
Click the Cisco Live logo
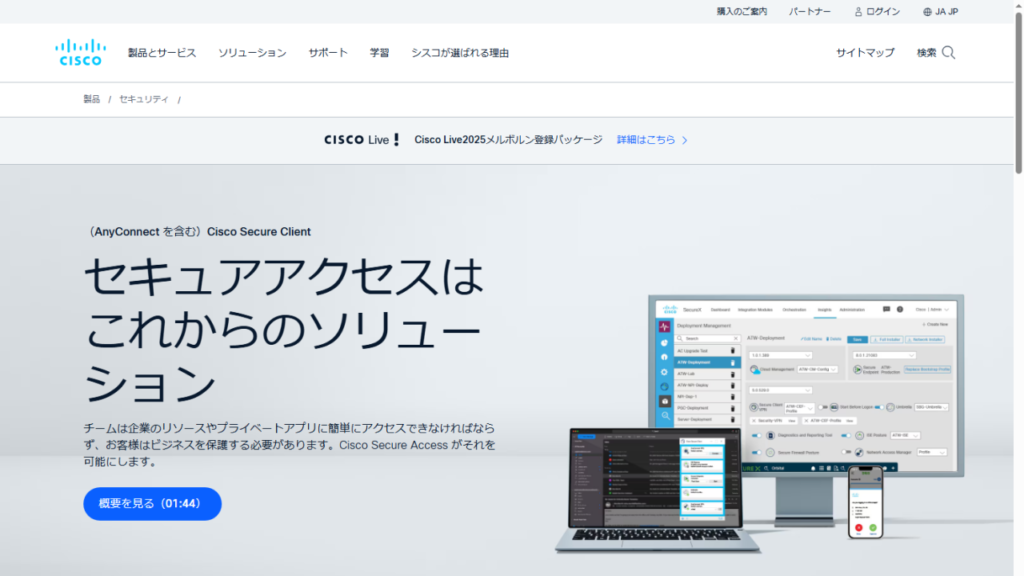(361, 140)
